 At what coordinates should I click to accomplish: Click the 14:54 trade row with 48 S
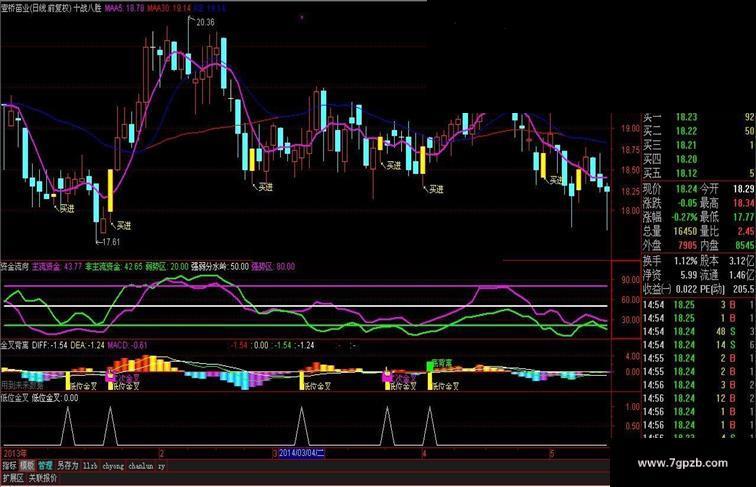tap(698, 332)
